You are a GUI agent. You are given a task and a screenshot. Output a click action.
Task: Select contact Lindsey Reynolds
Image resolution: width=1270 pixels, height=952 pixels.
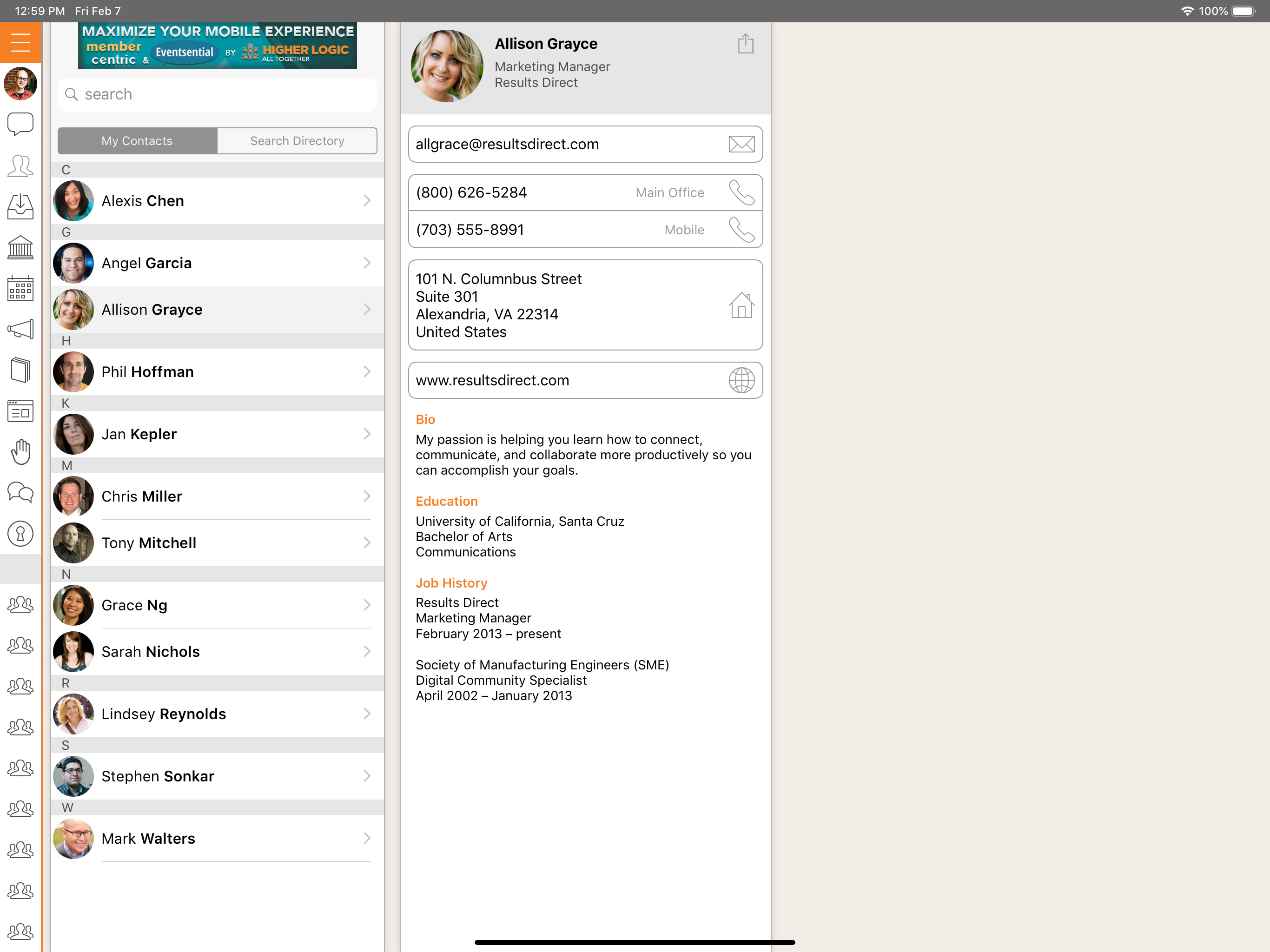(217, 714)
